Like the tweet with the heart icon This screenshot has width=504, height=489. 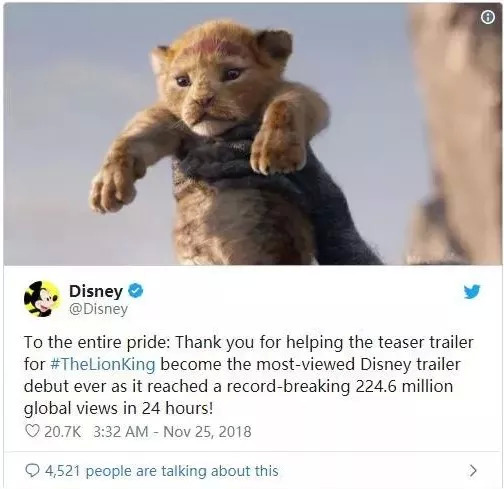click(x=32, y=431)
